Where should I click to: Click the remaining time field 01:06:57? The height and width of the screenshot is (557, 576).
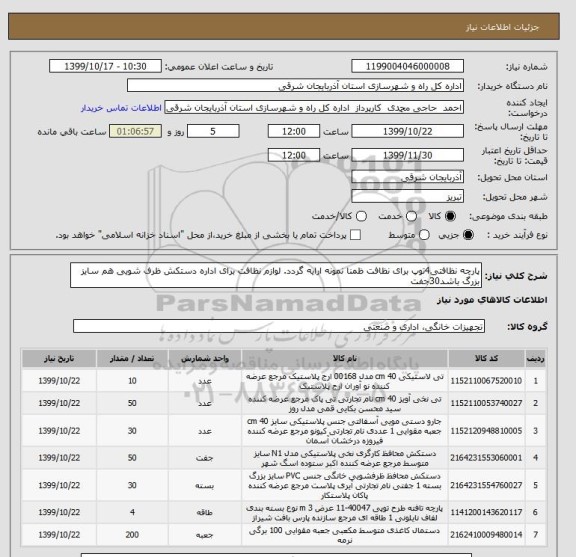(x=135, y=131)
